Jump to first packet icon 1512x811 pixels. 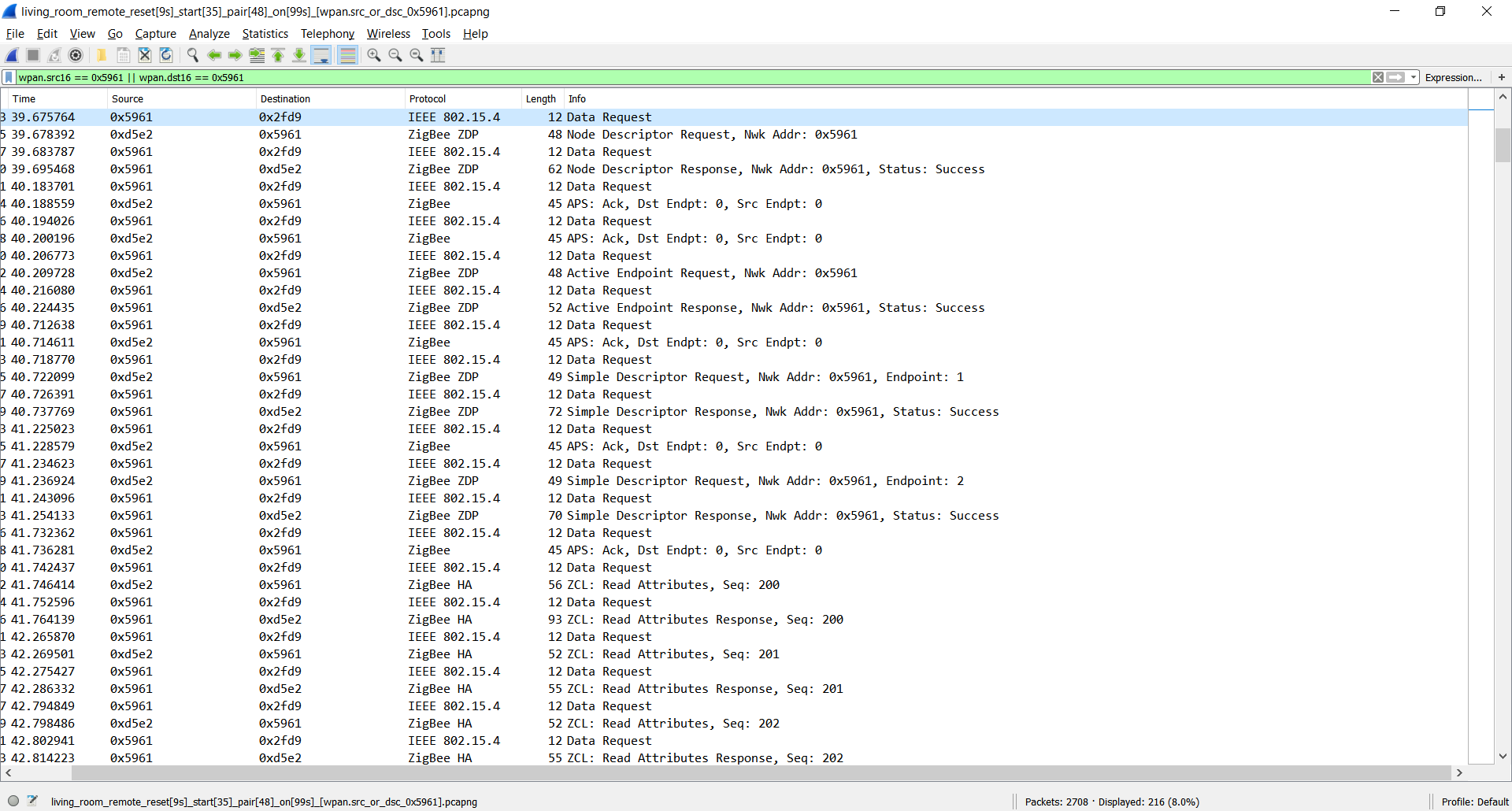click(x=278, y=55)
